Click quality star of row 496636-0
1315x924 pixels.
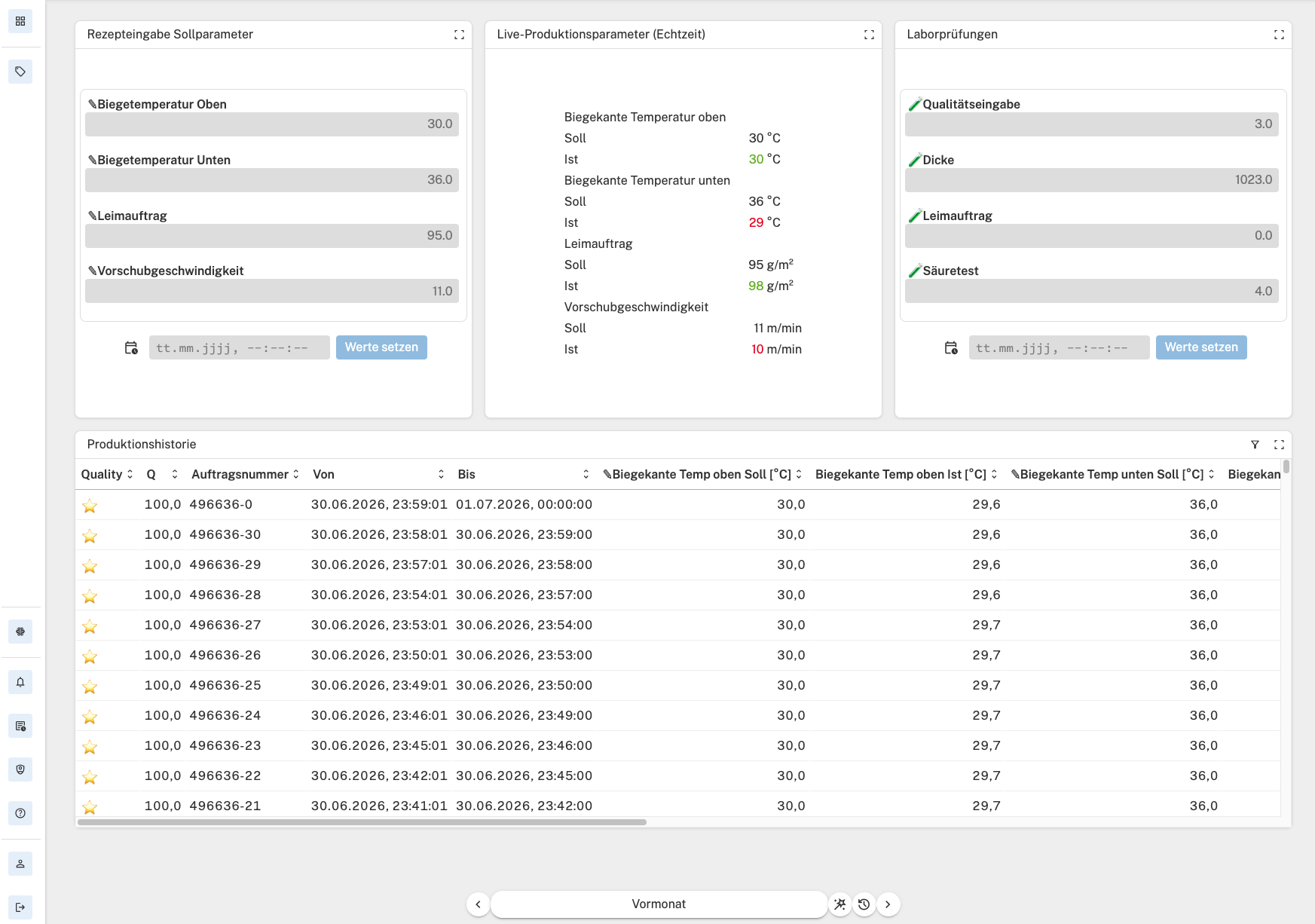pyautogui.click(x=90, y=506)
